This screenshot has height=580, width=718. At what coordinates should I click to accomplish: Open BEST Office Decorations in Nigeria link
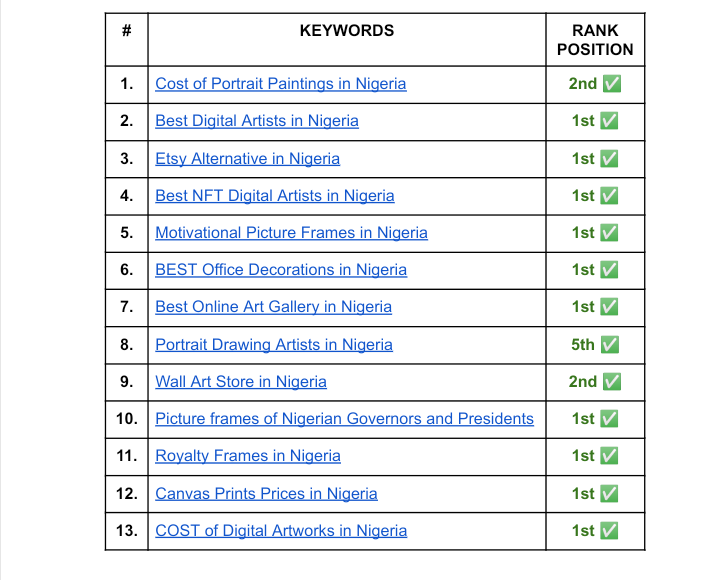[x=281, y=270]
